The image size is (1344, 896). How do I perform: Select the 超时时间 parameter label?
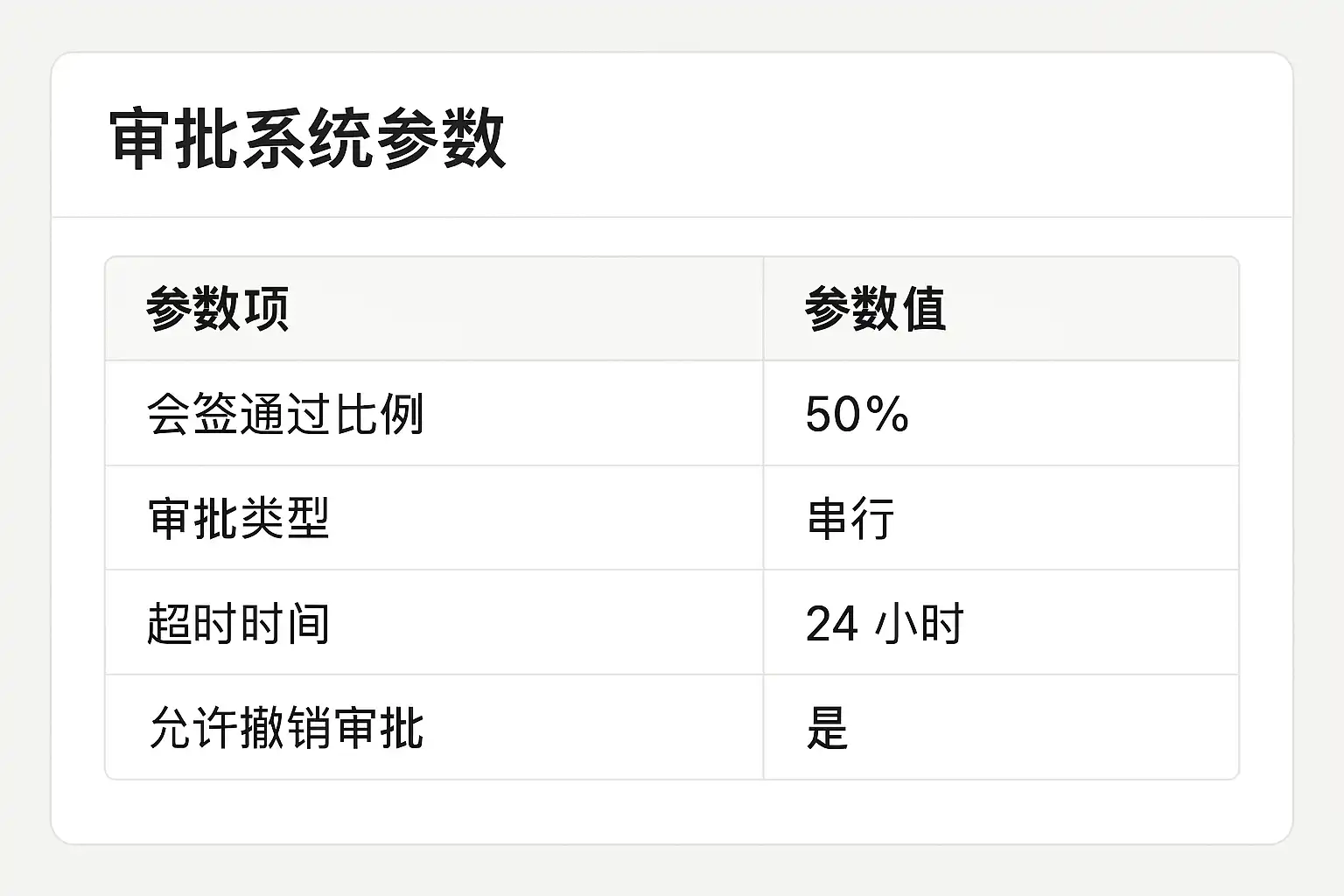(238, 623)
